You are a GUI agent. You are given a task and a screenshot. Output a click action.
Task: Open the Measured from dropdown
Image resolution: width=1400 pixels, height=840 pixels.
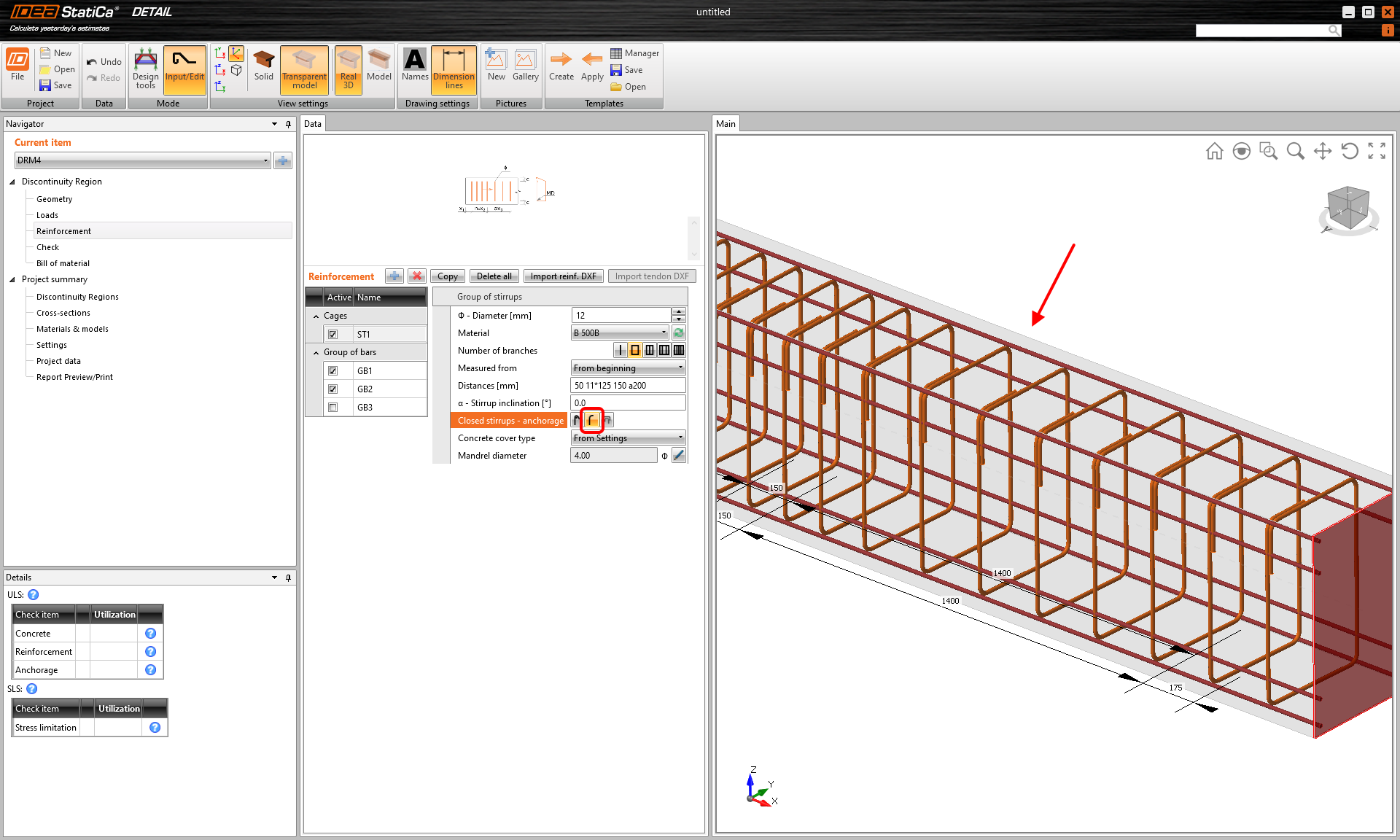(x=628, y=368)
